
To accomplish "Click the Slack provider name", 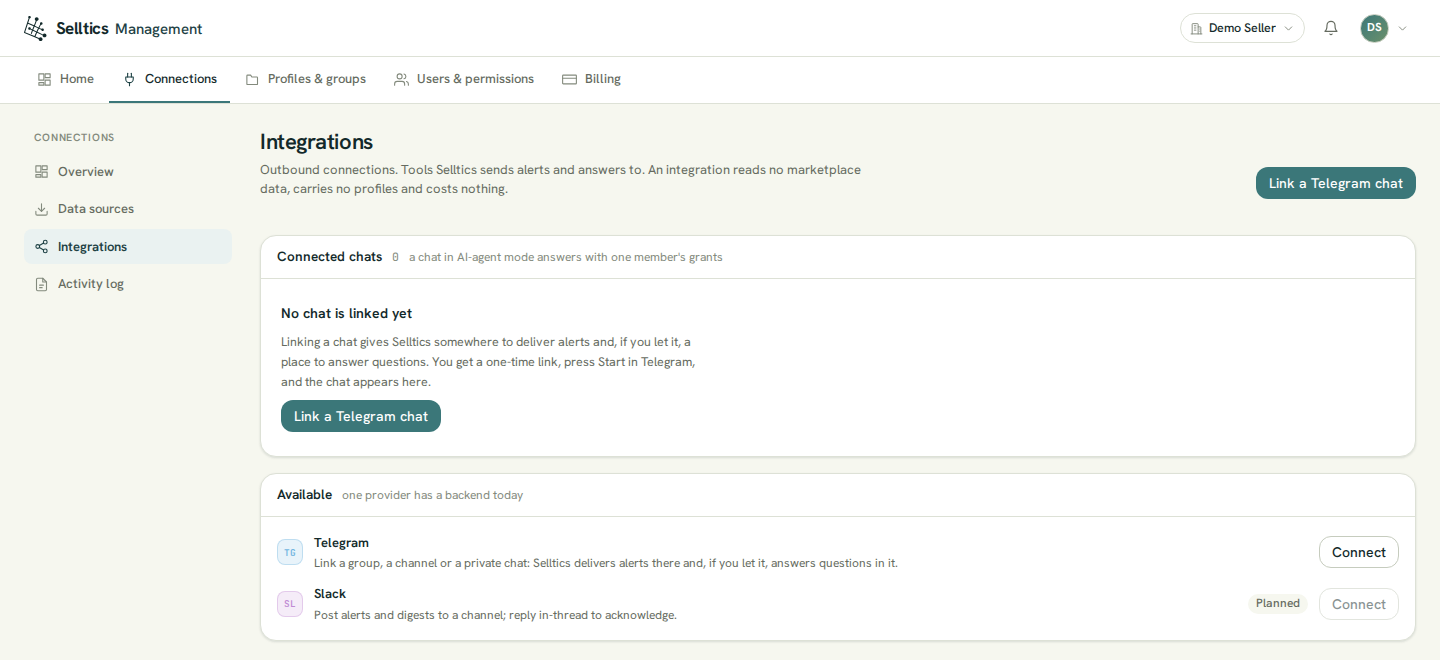I will pyautogui.click(x=330, y=594).
